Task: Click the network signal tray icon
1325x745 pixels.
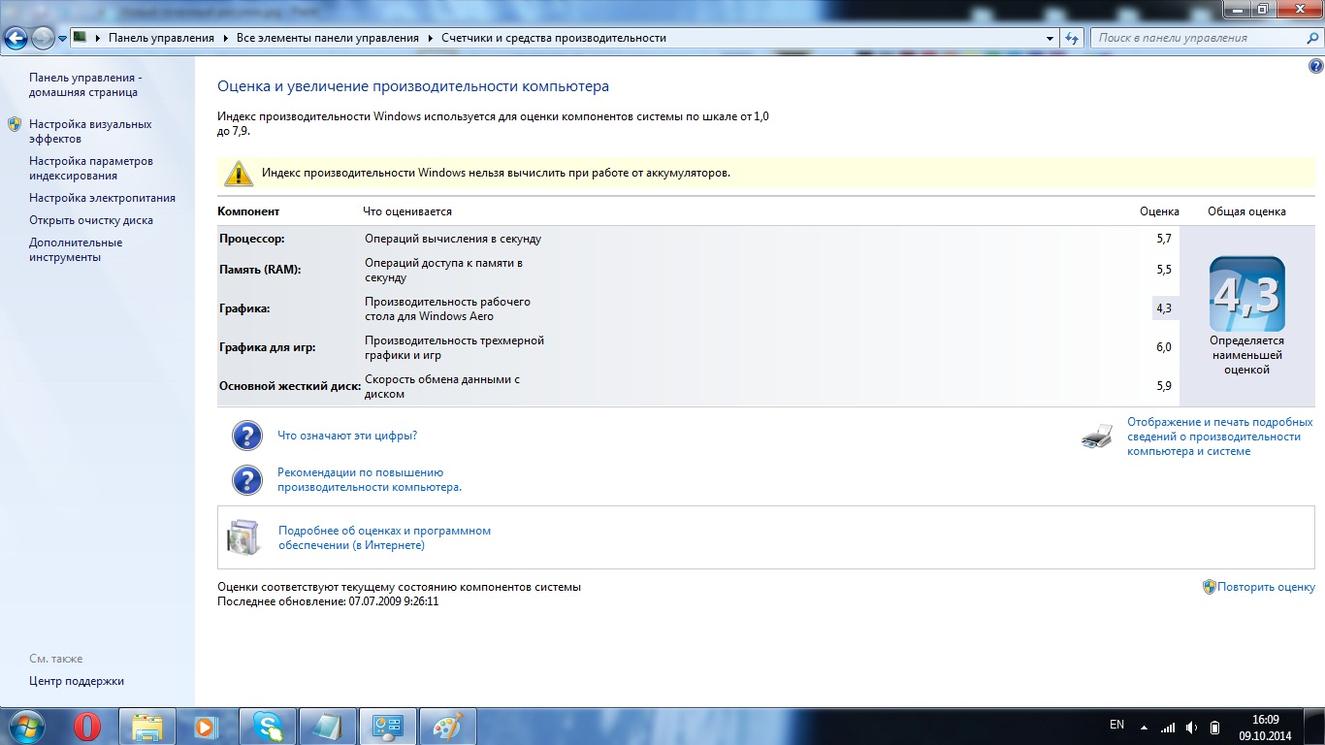Action: (x=1167, y=727)
